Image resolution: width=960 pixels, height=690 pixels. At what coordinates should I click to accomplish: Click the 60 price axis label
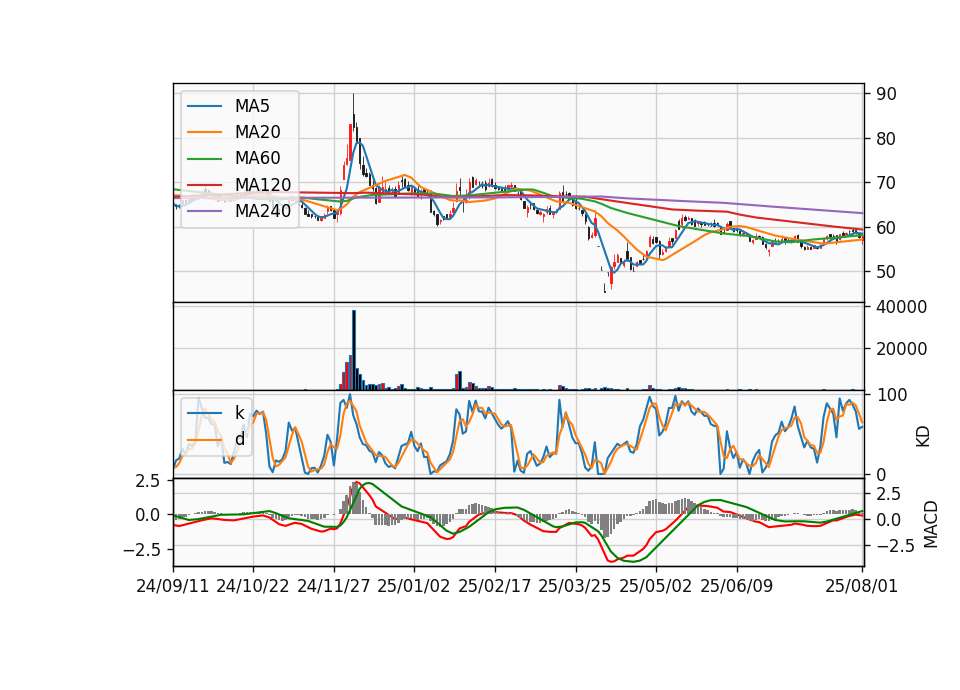pyautogui.click(x=886, y=228)
